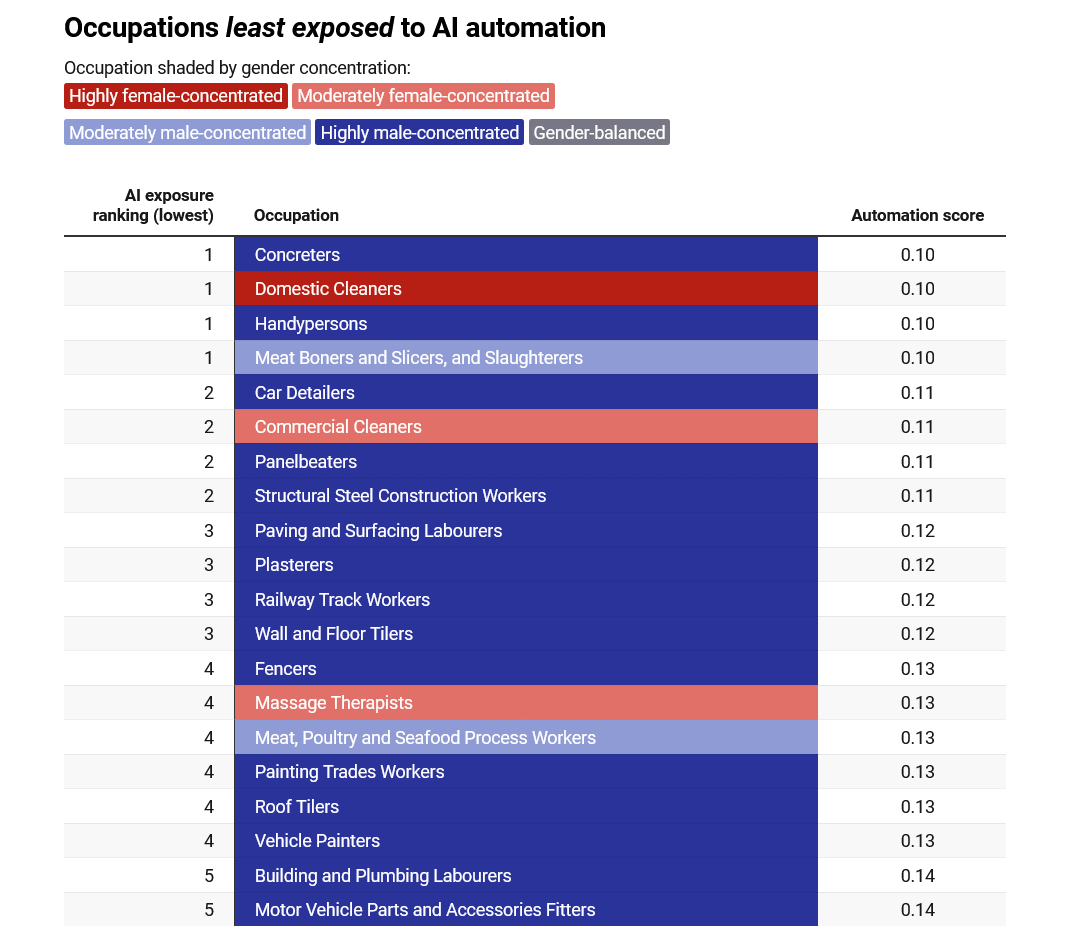Select the Domestic Cleaners row
Screen dimensions: 1088x933
tap(534, 289)
